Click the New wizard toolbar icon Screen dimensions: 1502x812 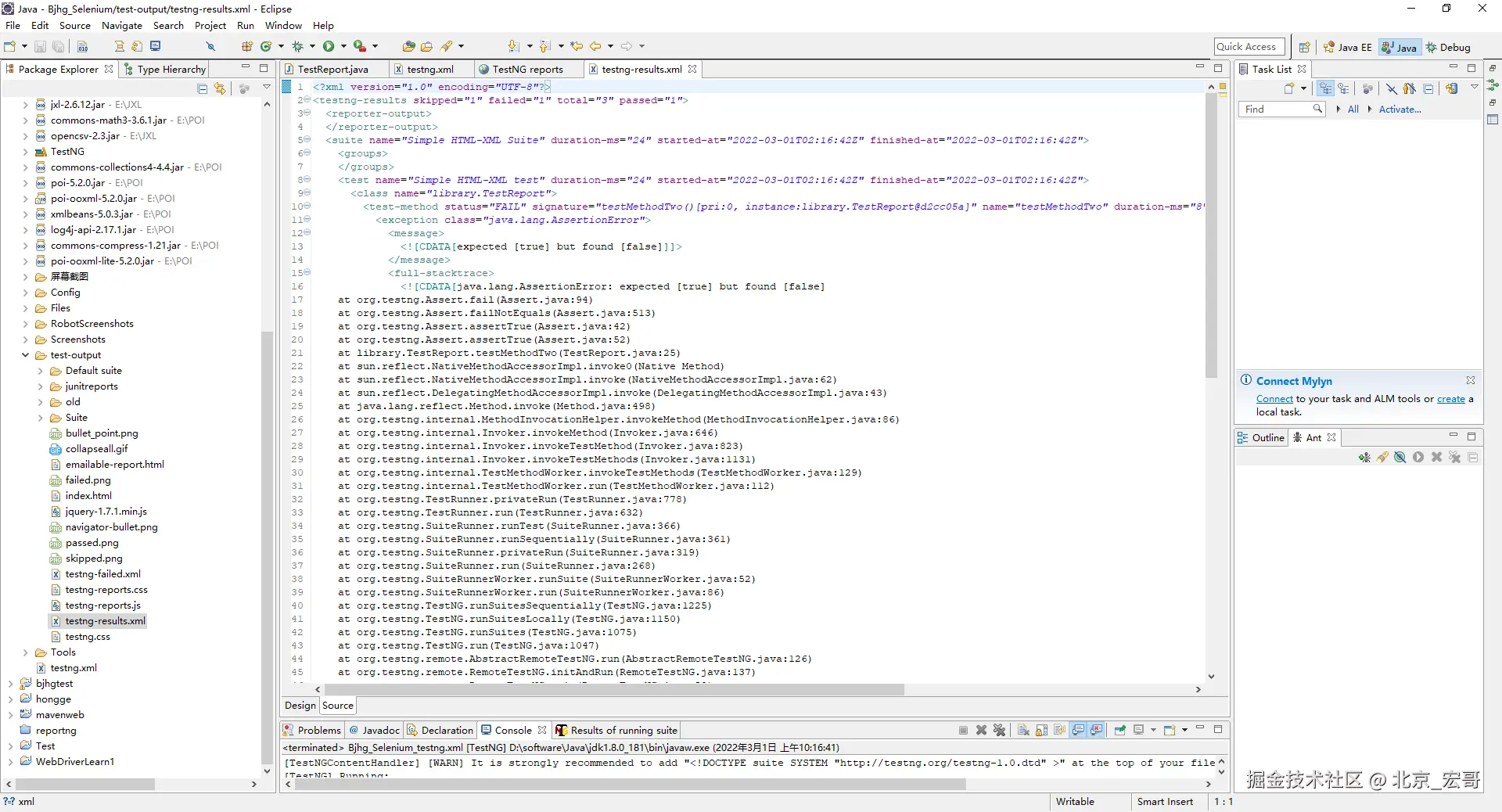tap(10, 47)
